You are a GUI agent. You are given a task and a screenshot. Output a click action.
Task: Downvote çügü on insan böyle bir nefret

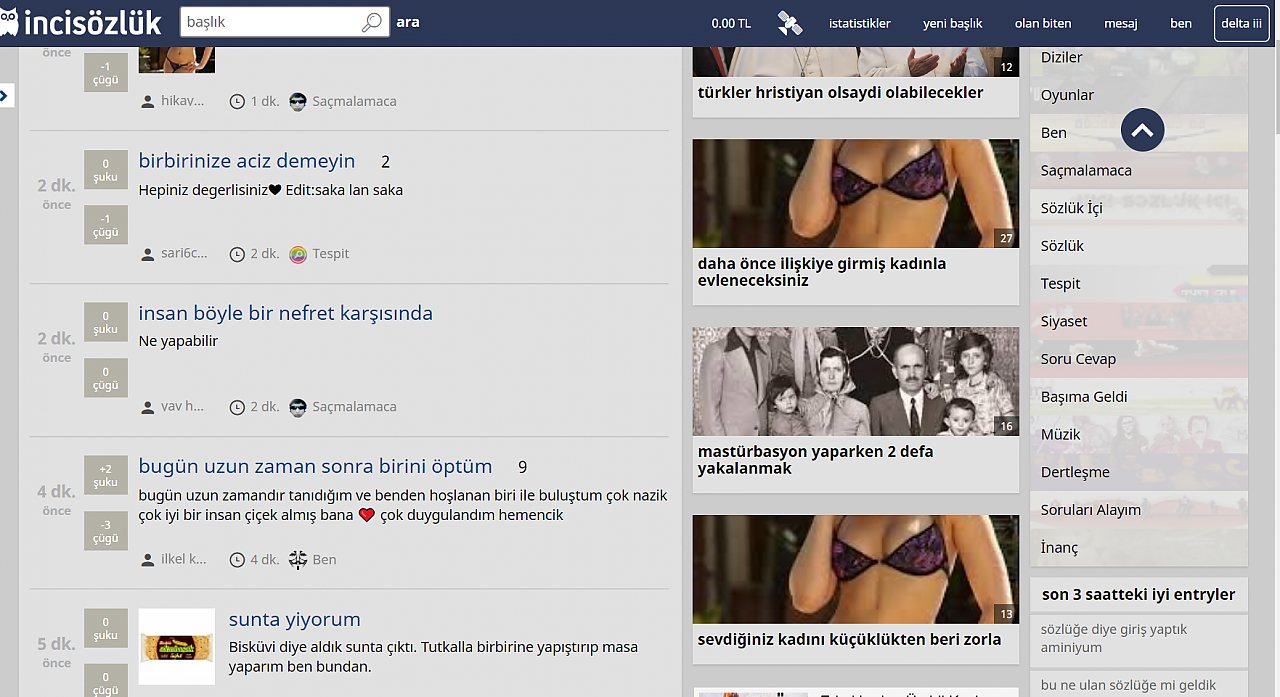click(106, 378)
